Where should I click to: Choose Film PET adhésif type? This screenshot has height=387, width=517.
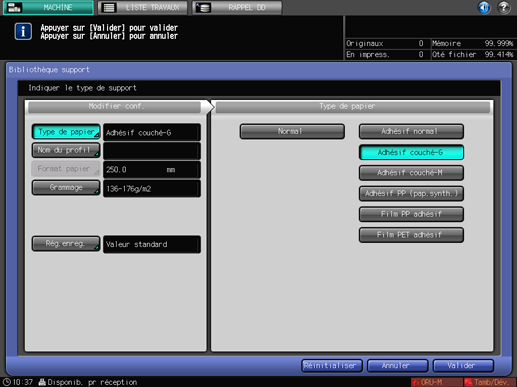(411, 235)
